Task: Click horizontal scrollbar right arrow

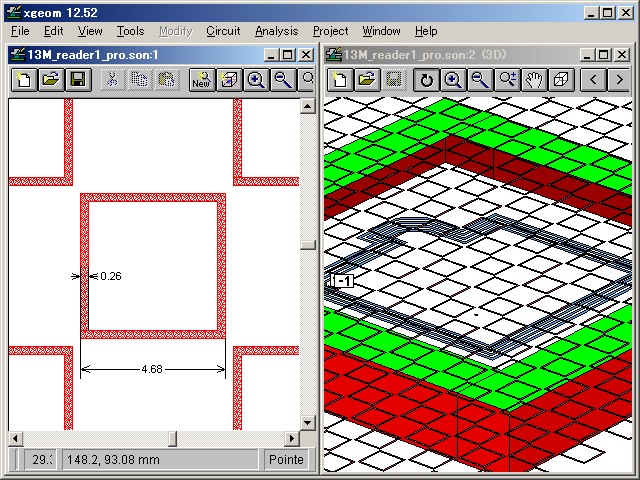Action: (x=291, y=439)
